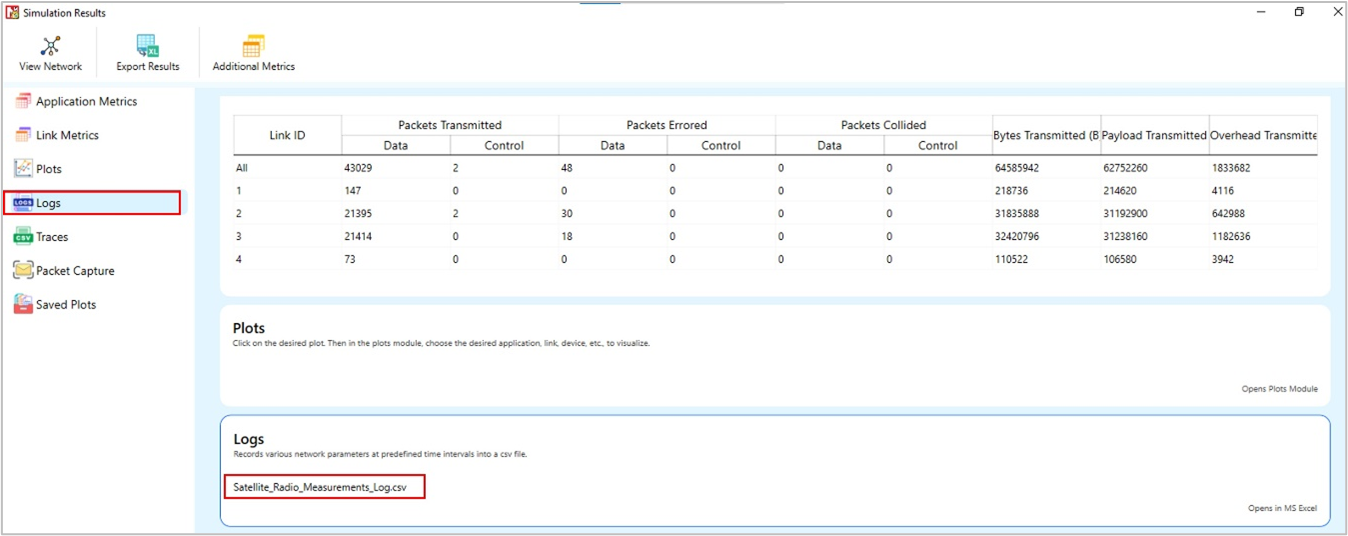
Task: Select the All row in link table
Action: coord(242,168)
